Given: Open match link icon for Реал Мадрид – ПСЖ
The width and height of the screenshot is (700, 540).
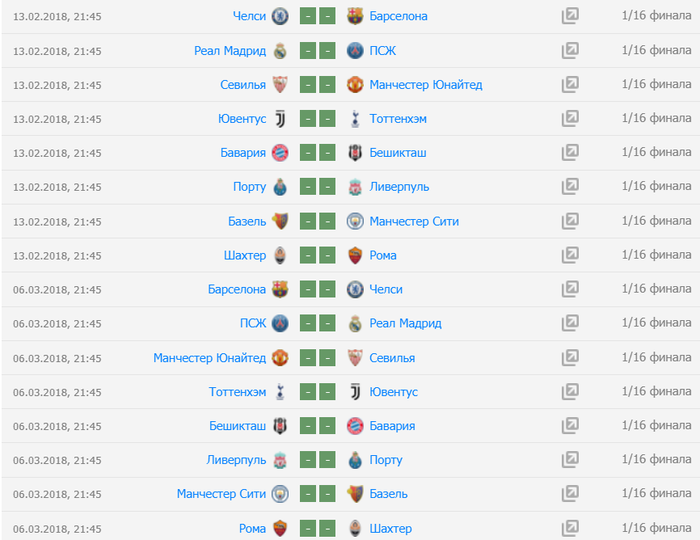Looking at the screenshot, I should (x=570, y=50).
